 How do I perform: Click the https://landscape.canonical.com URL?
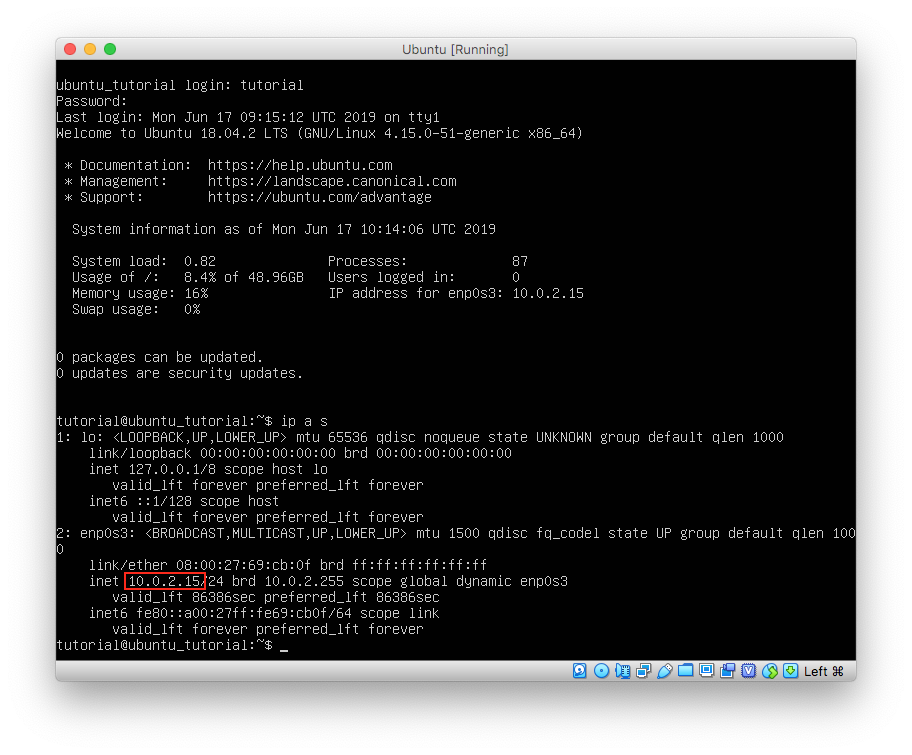(x=332, y=181)
